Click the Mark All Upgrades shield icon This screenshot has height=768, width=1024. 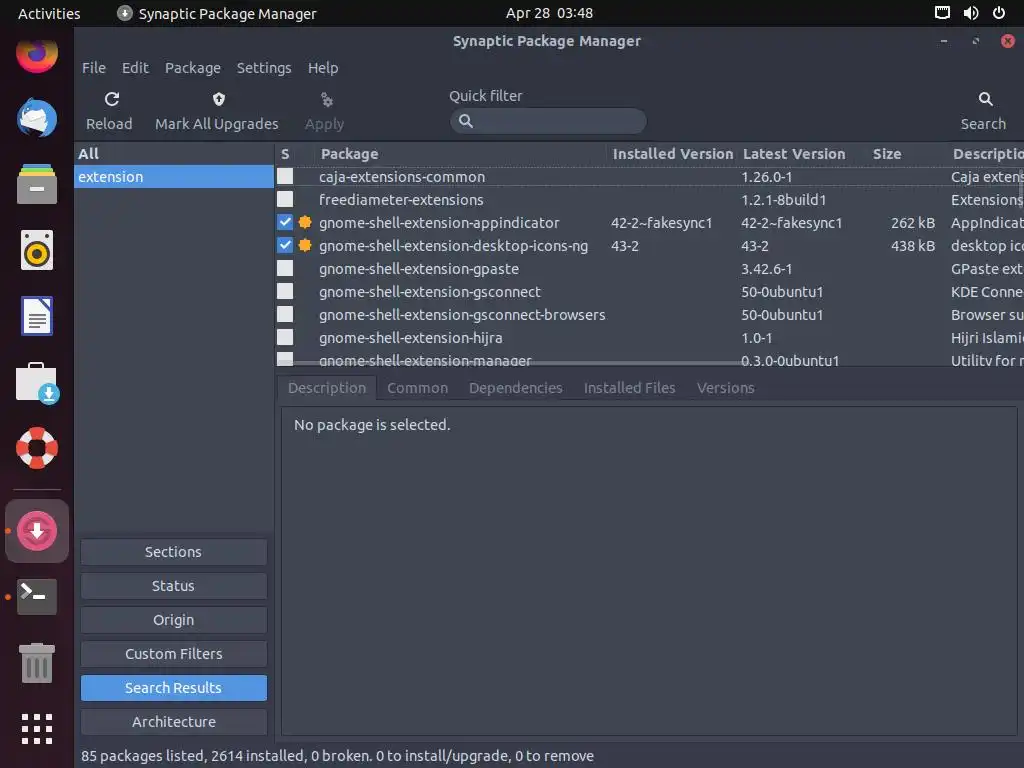[x=219, y=99]
